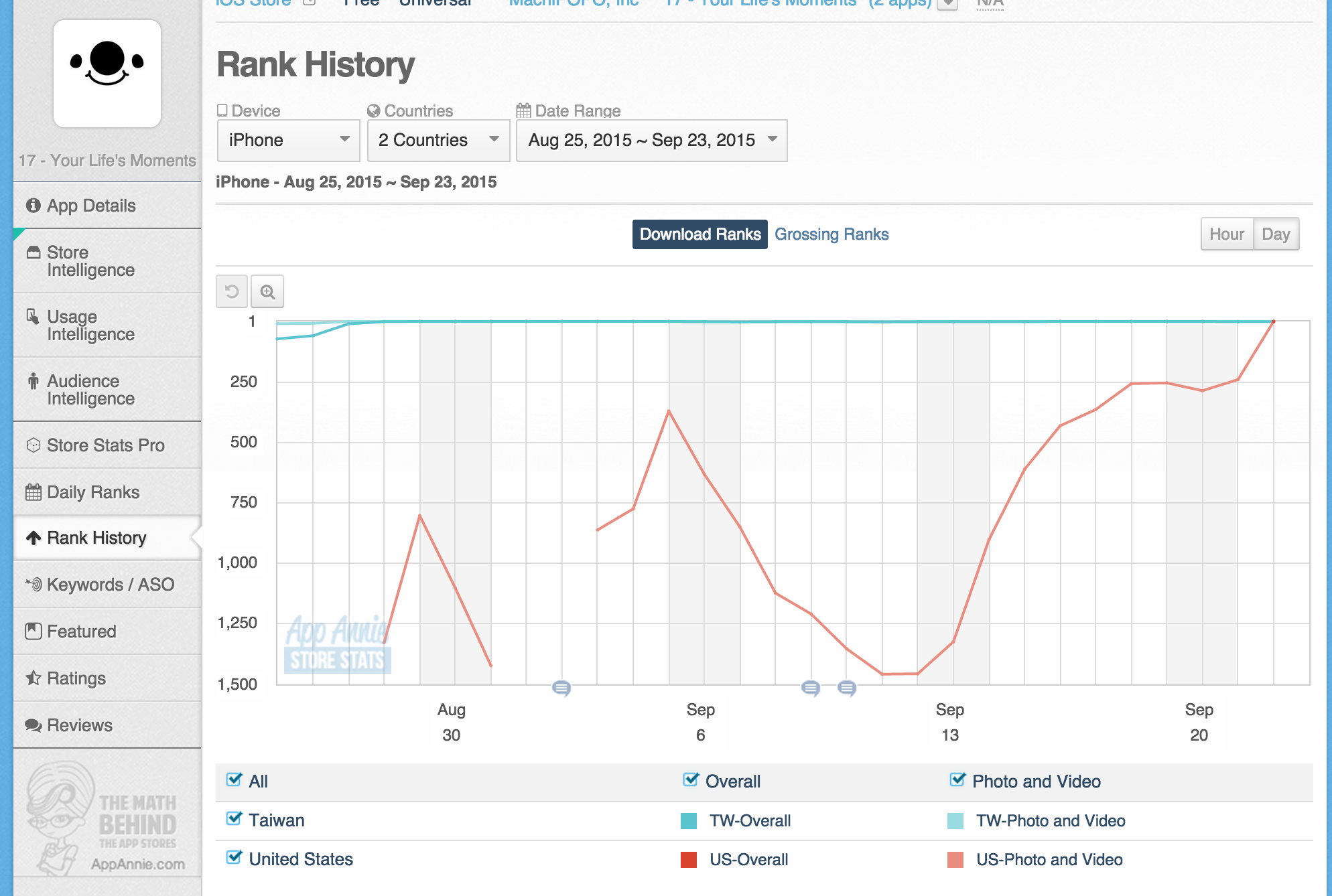The image size is (1332, 896).
Task: Open second comment marker after Sep 6
Action: (847, 688)
